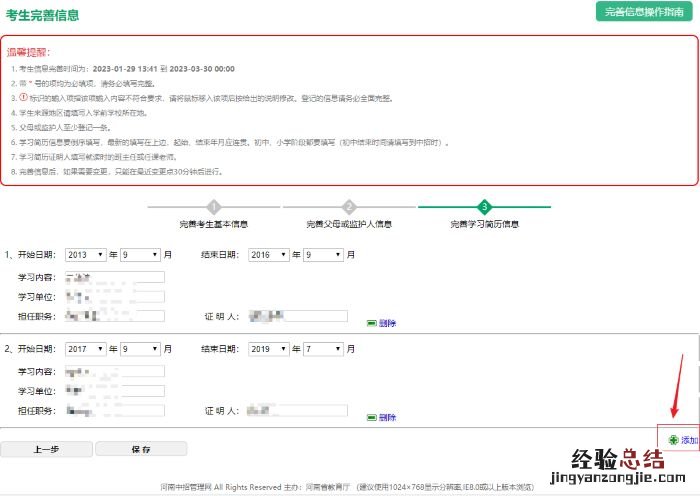
Task: Expand record 2 start year dropdown (2017)
Action: pyautogui.click(x=84, y=349)
